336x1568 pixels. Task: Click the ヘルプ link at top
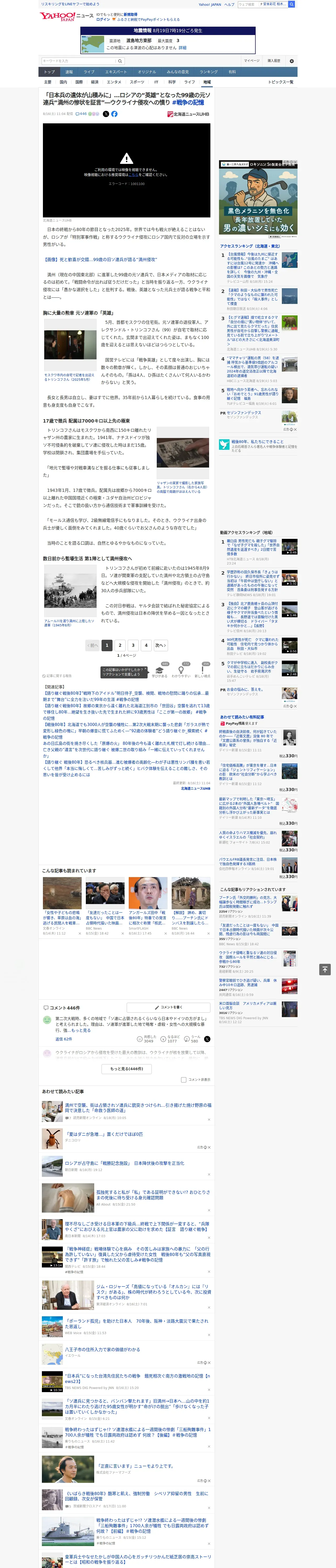229,4
